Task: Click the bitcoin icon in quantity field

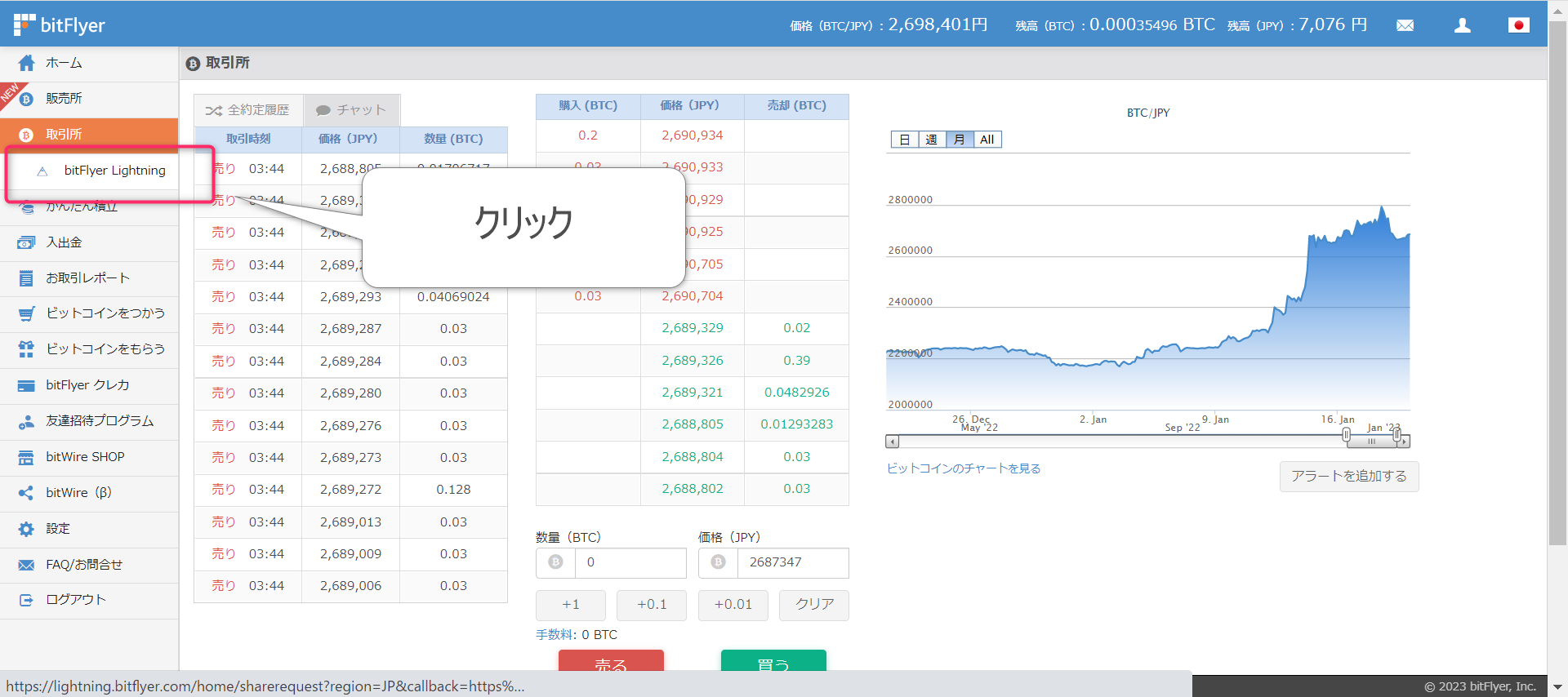Action: [x=555, y=562]
